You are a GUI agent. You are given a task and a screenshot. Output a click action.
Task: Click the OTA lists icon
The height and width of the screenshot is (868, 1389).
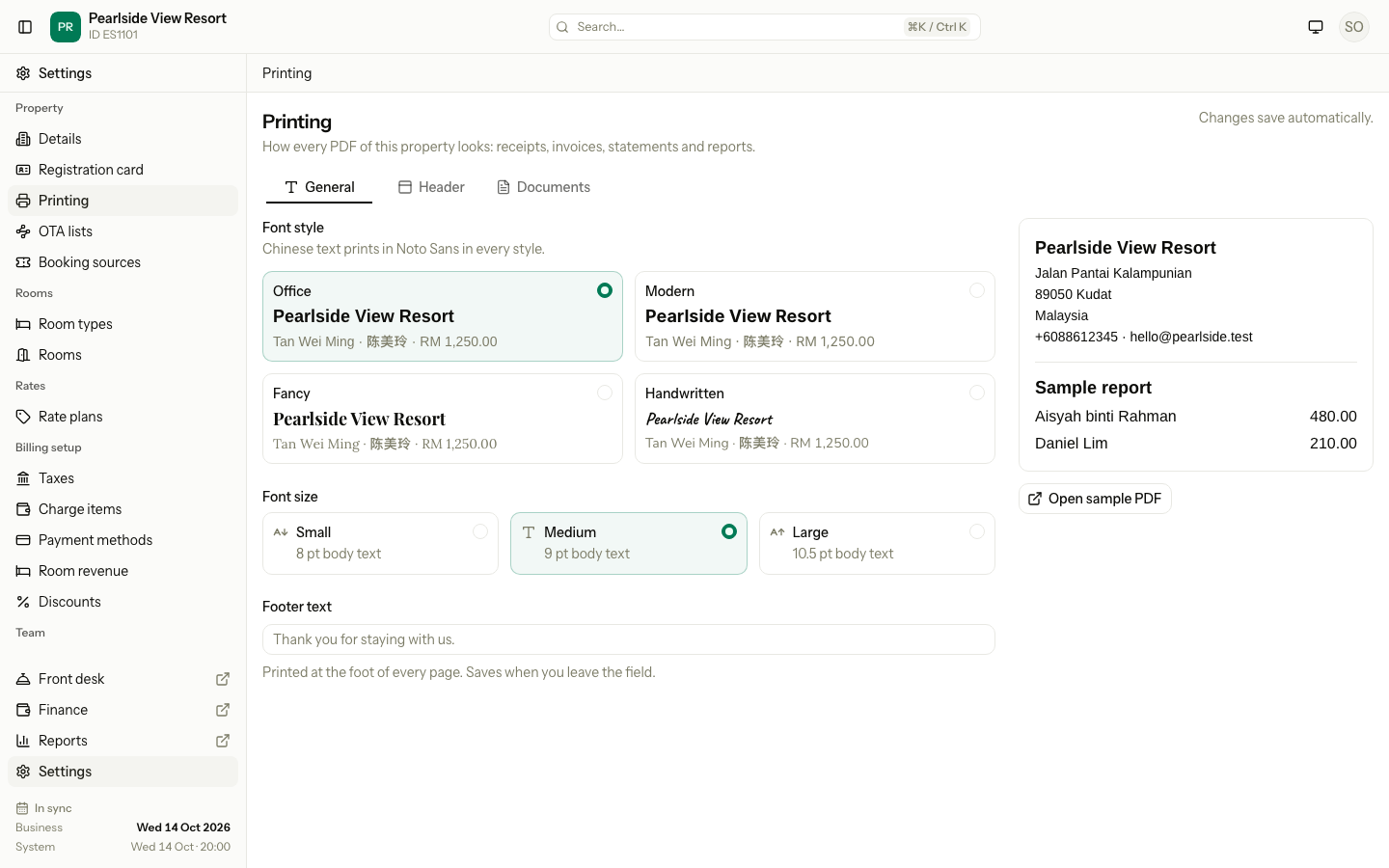click(23, 231)
